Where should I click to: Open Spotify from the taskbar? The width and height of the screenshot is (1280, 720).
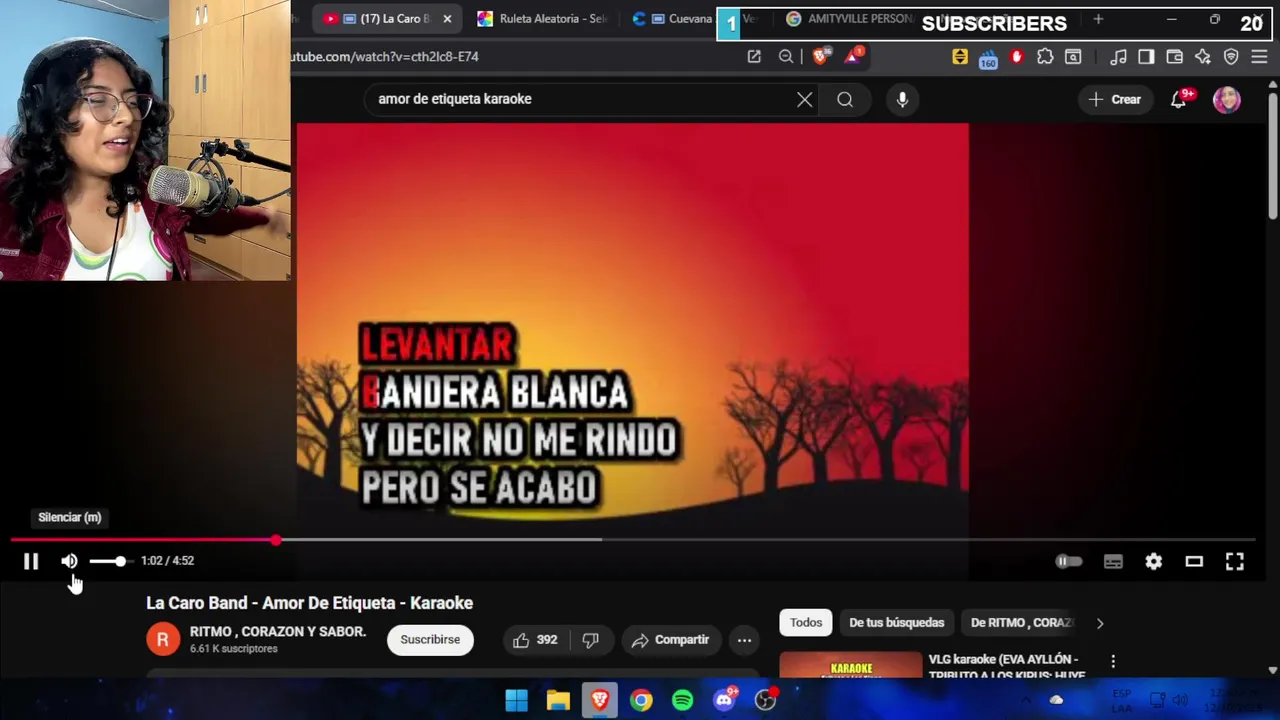tap(683, 700)
